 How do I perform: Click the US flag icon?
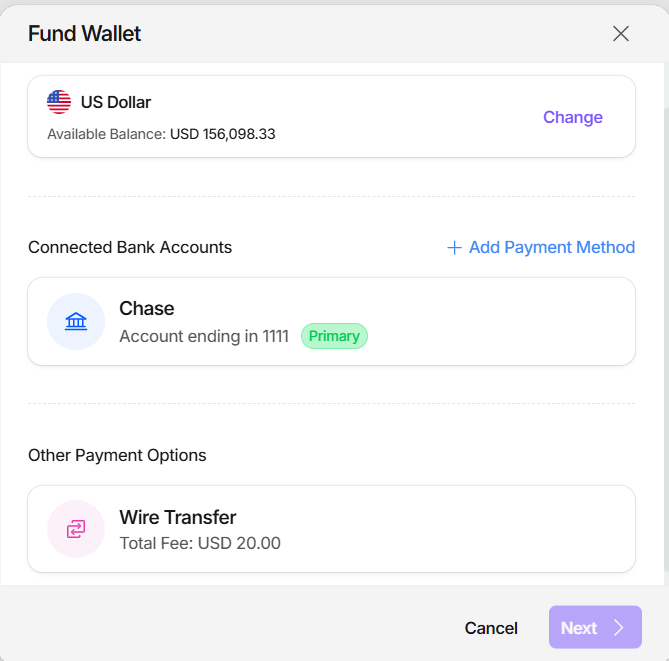(x=59, y=102)
